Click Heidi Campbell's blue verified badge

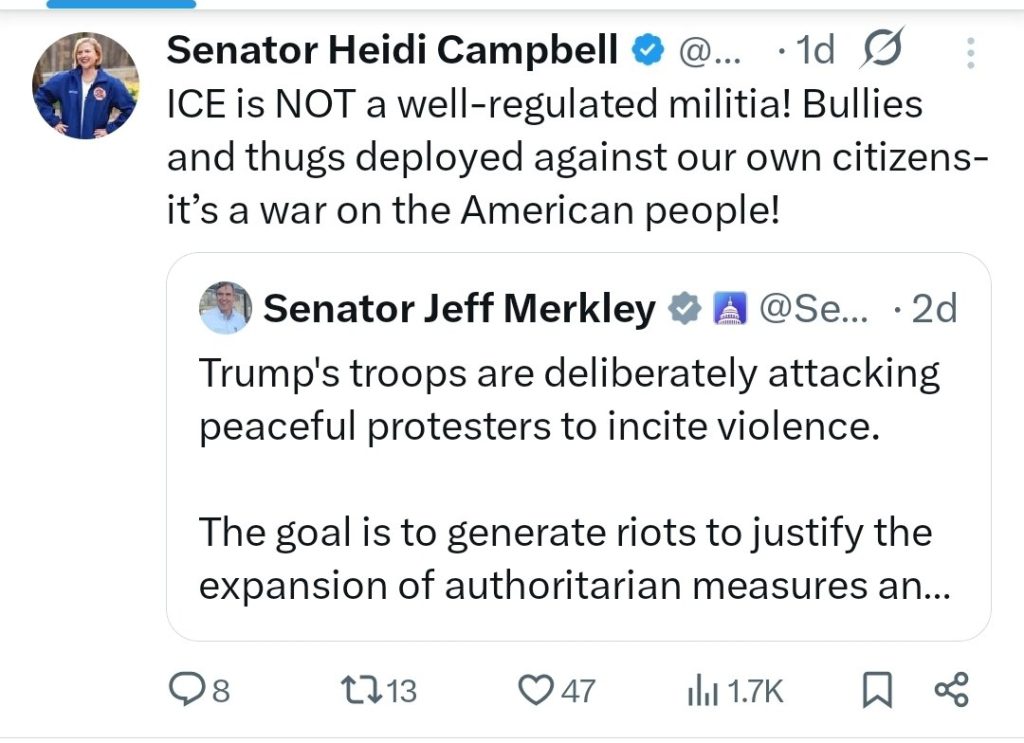(647, 50)
